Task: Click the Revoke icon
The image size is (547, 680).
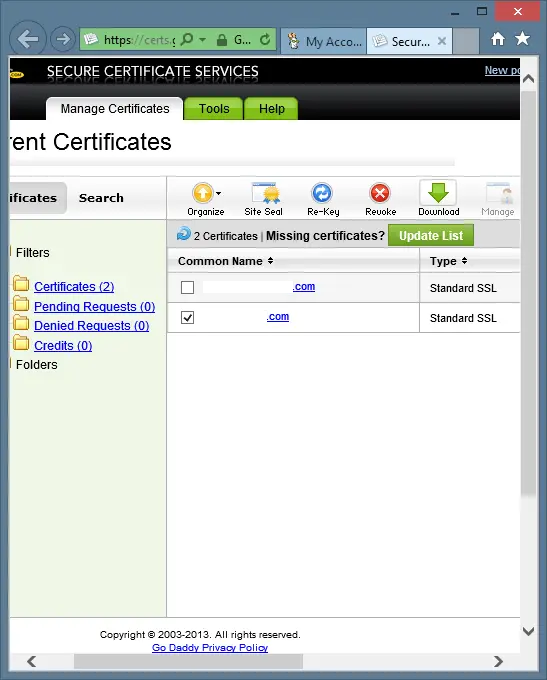Action: (380, 193)
